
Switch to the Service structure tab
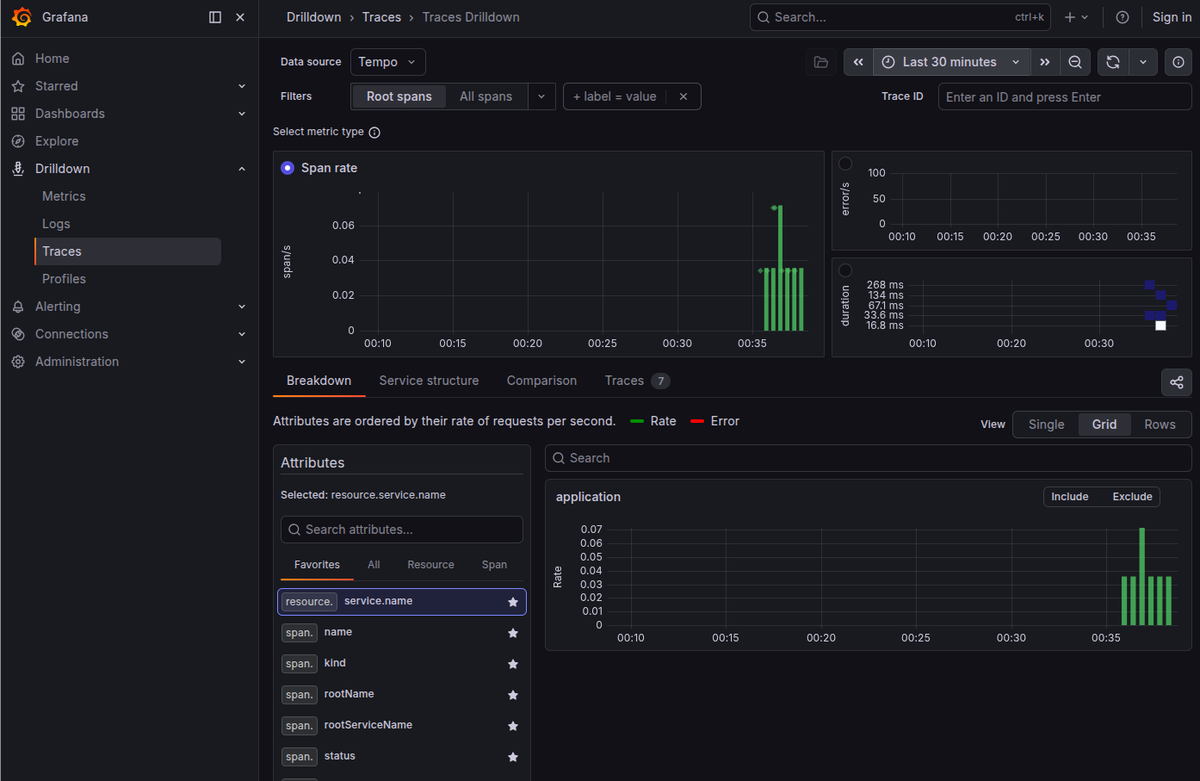point(429,381)
